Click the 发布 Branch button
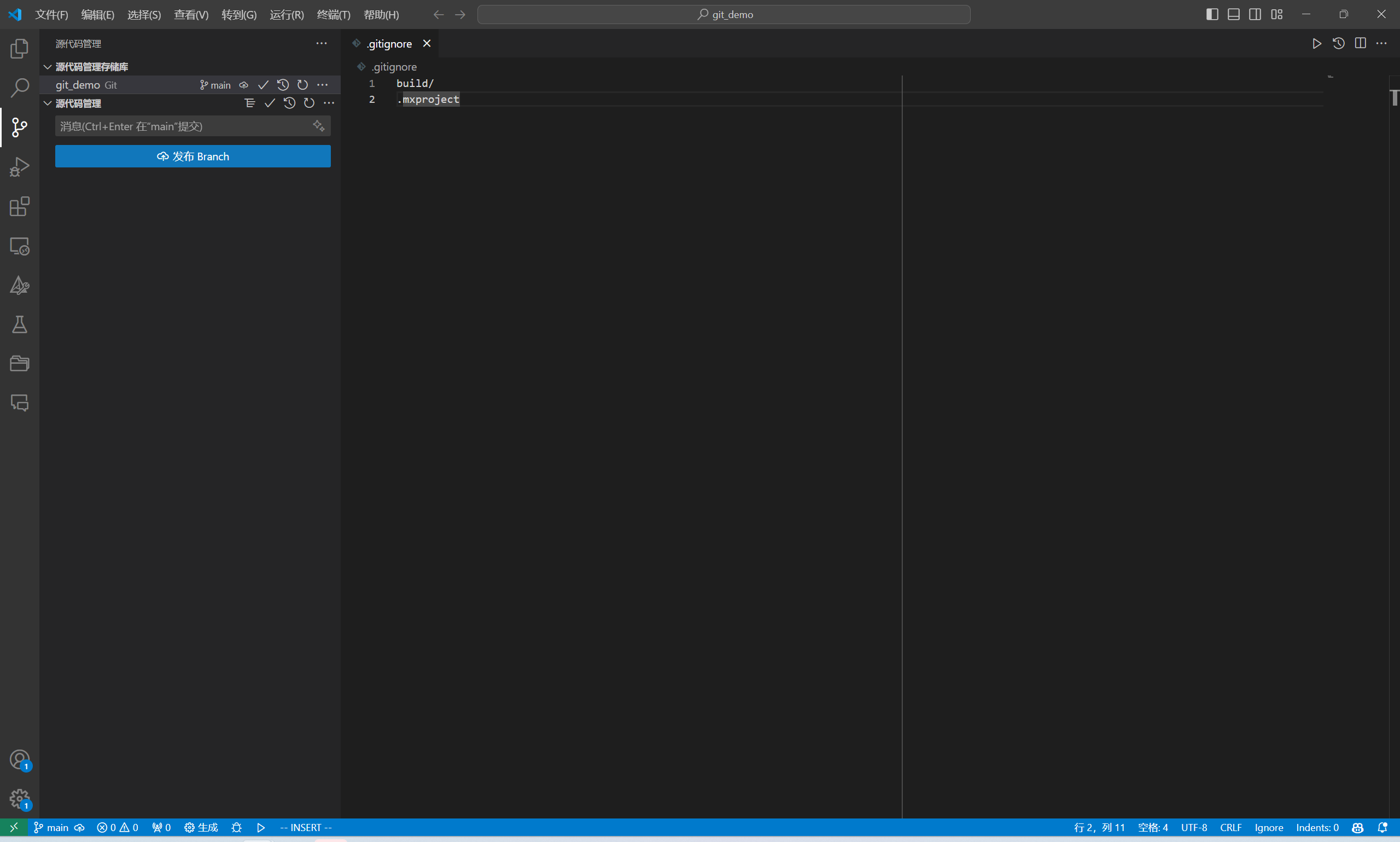Image resolution: width=1400 pixels, height=842 pixels. tap(193, 156)
